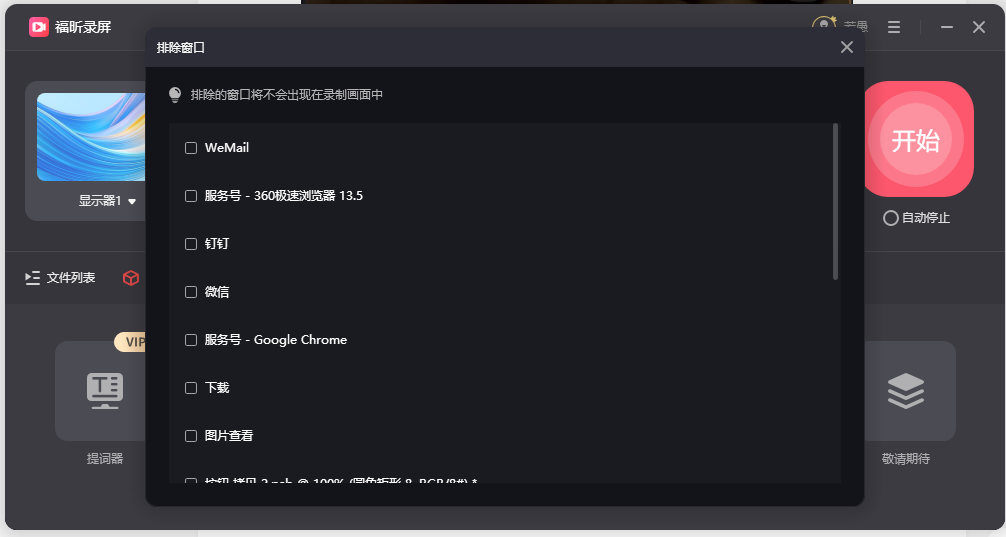This screenshot has width=1006, height=537.
Task: Click the 下载 entry label
Action: [217, 388]
